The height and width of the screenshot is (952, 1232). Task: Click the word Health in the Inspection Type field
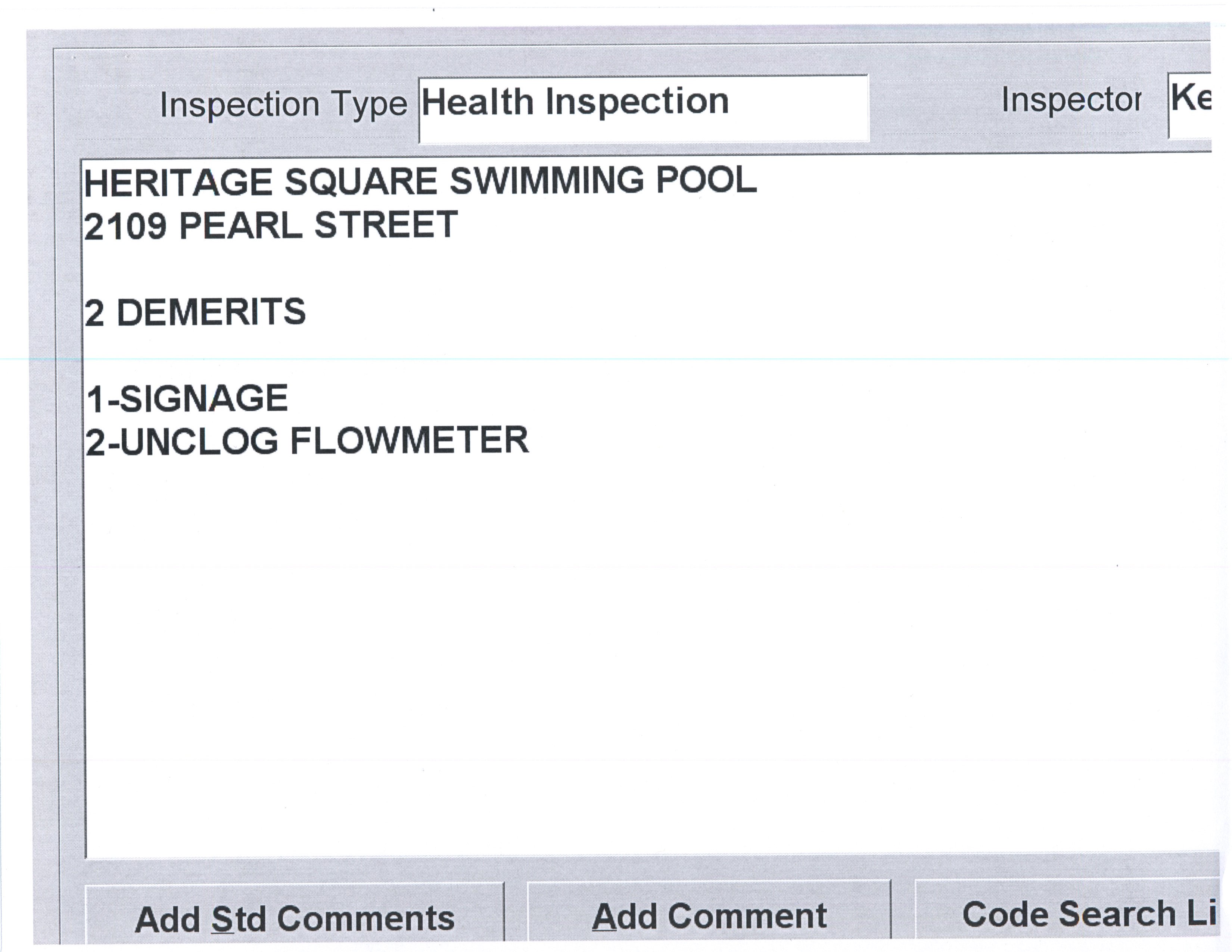[477, 103]
